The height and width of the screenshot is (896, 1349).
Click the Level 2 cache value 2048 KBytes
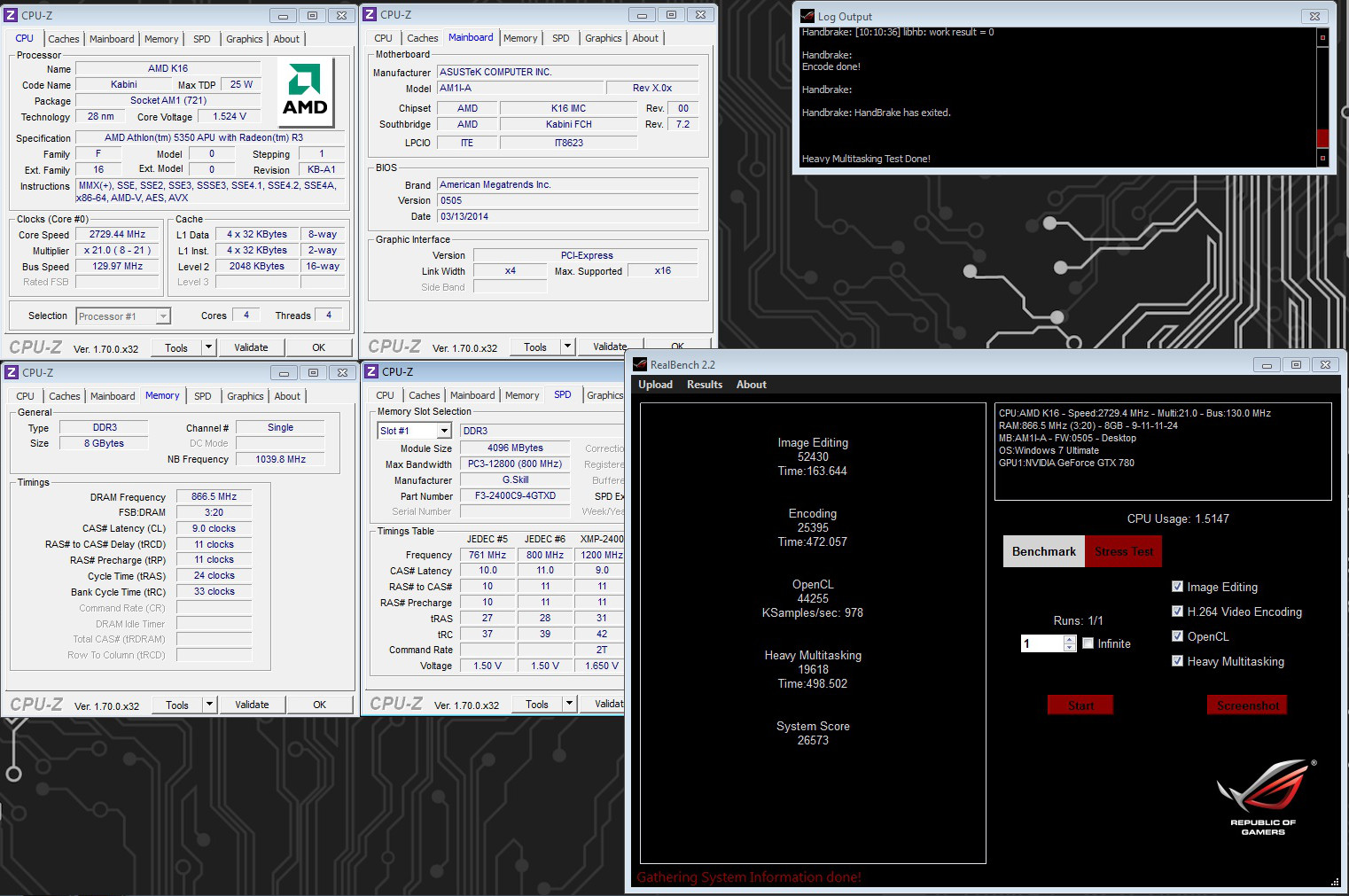(x=257, y=266)
